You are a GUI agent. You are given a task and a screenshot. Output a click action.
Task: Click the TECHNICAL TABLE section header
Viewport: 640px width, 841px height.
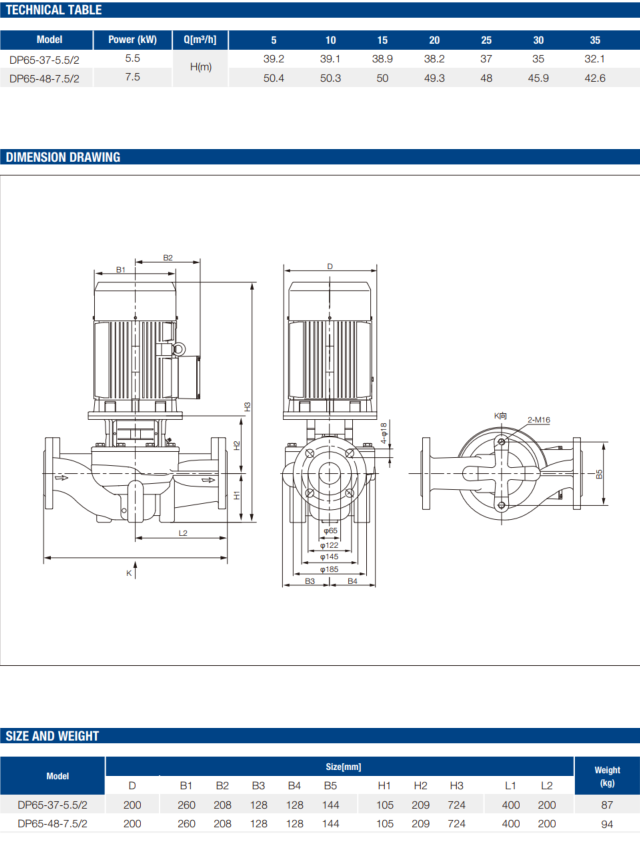(55, 10)
